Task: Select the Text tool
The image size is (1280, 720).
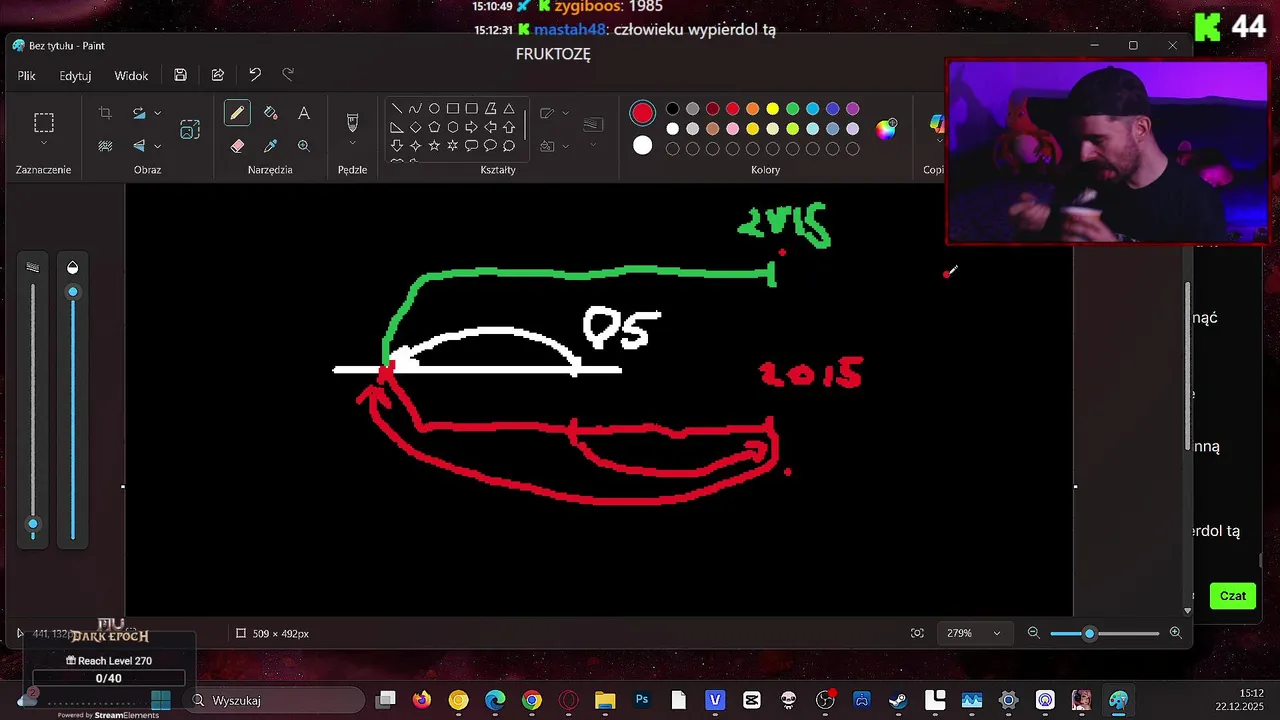Action: click(304, 114)
